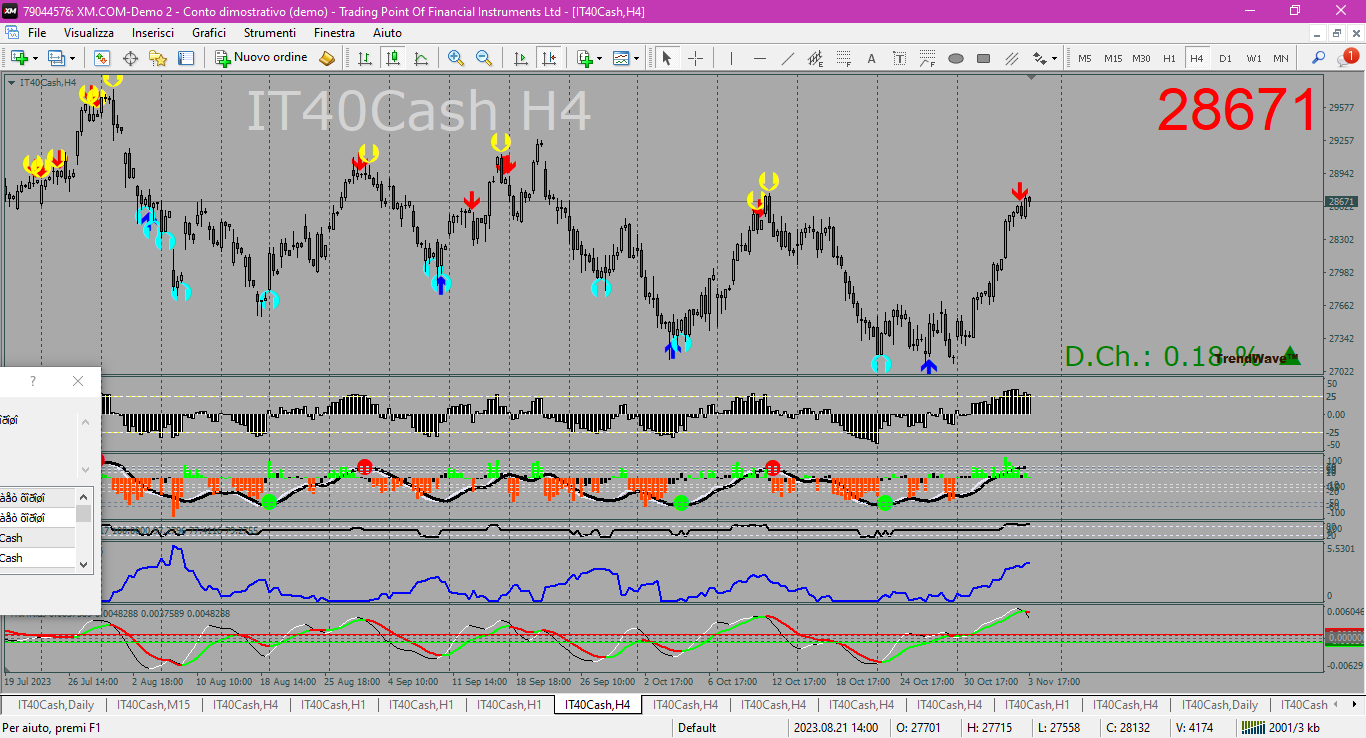Insert text with the A tool
1366x738 pixels.
[872, 58]
